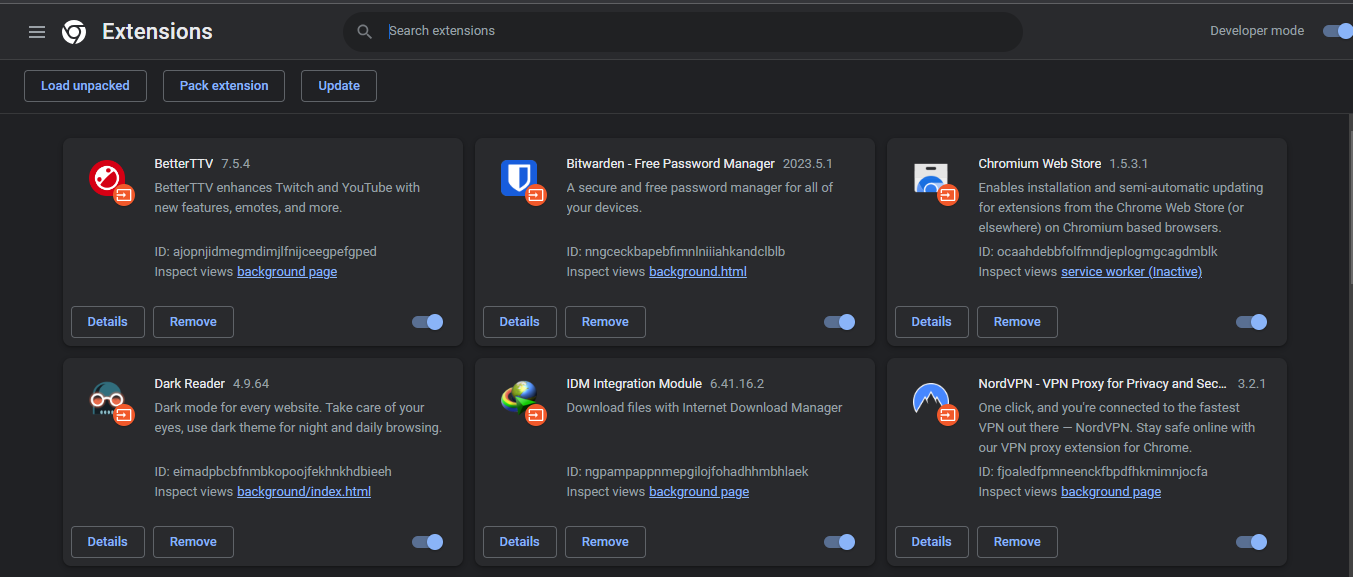Disable the NordVPN extension

(x=1251, y=541)
